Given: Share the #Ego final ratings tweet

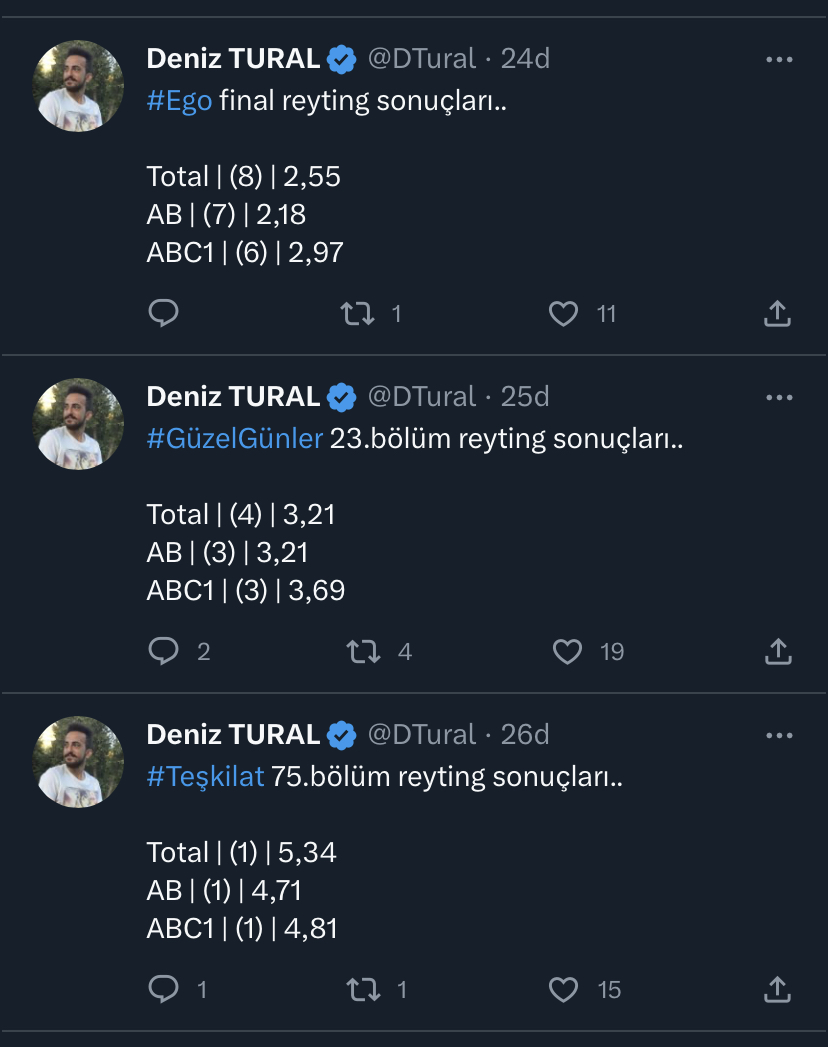Looking at the screenshot, I should (777, 314).
